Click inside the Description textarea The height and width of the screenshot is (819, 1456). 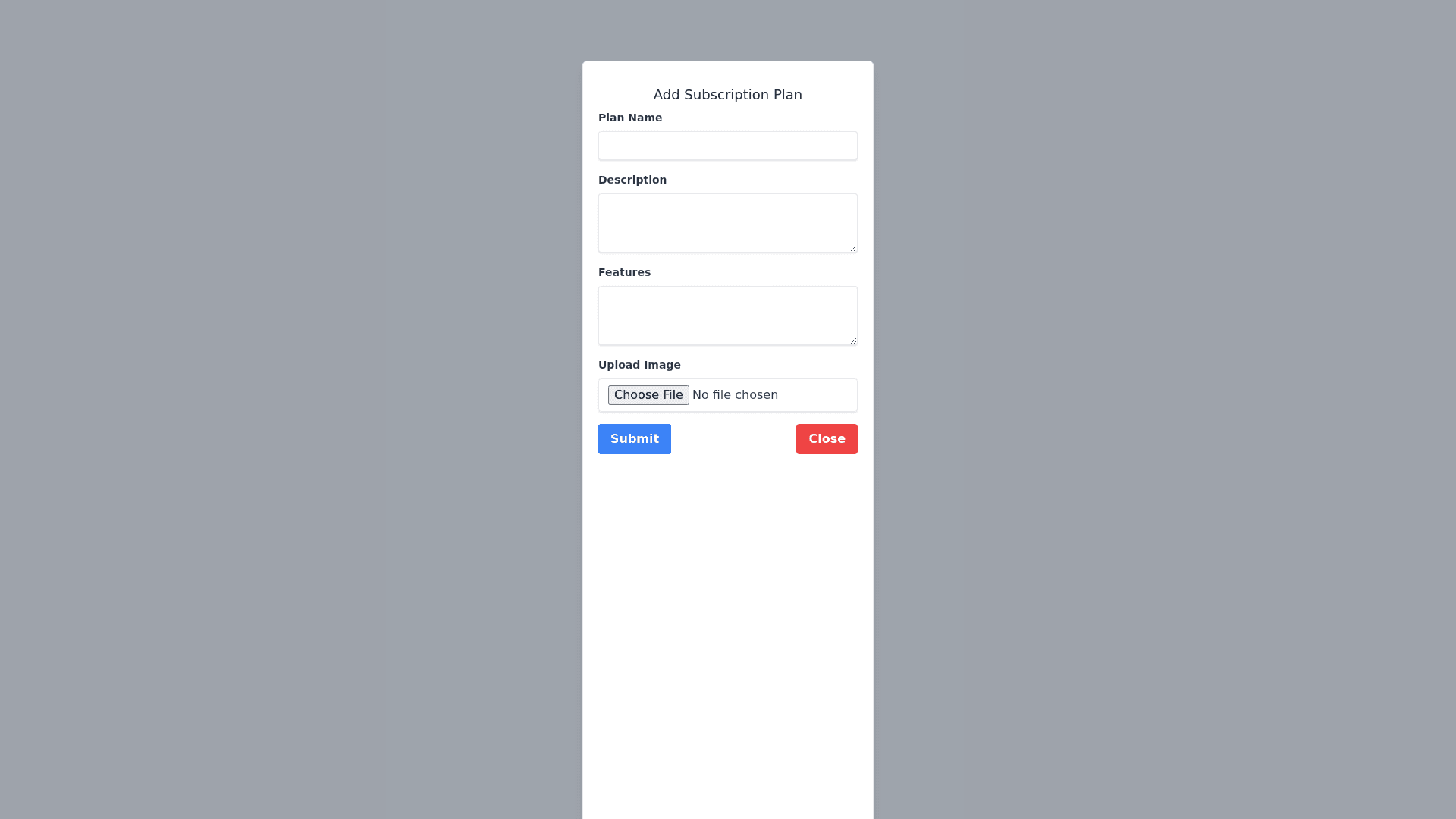pyautogui.click(x=728, y=223)
